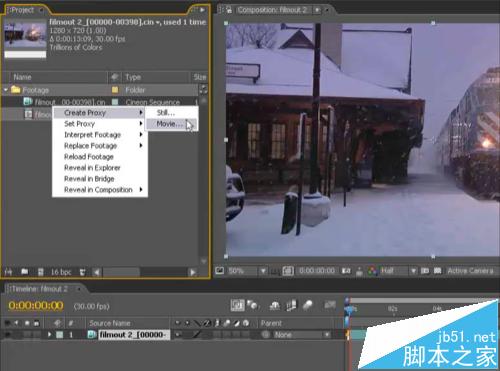This screenshot has width=500, height=371.
Task: Open the Active Camera view dropdown
Action: [x=470, y=271]
